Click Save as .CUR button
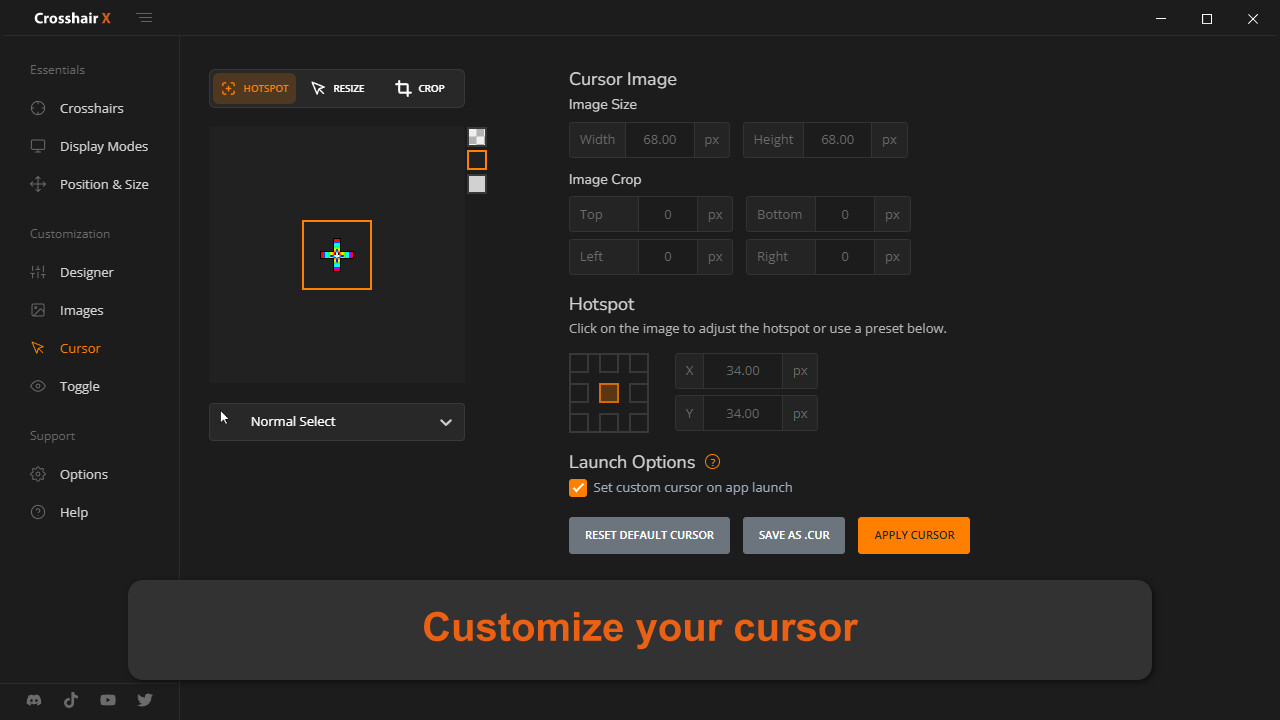Image resolution: width=1280 pixels, height=720 pixels. tap(794, 535)
